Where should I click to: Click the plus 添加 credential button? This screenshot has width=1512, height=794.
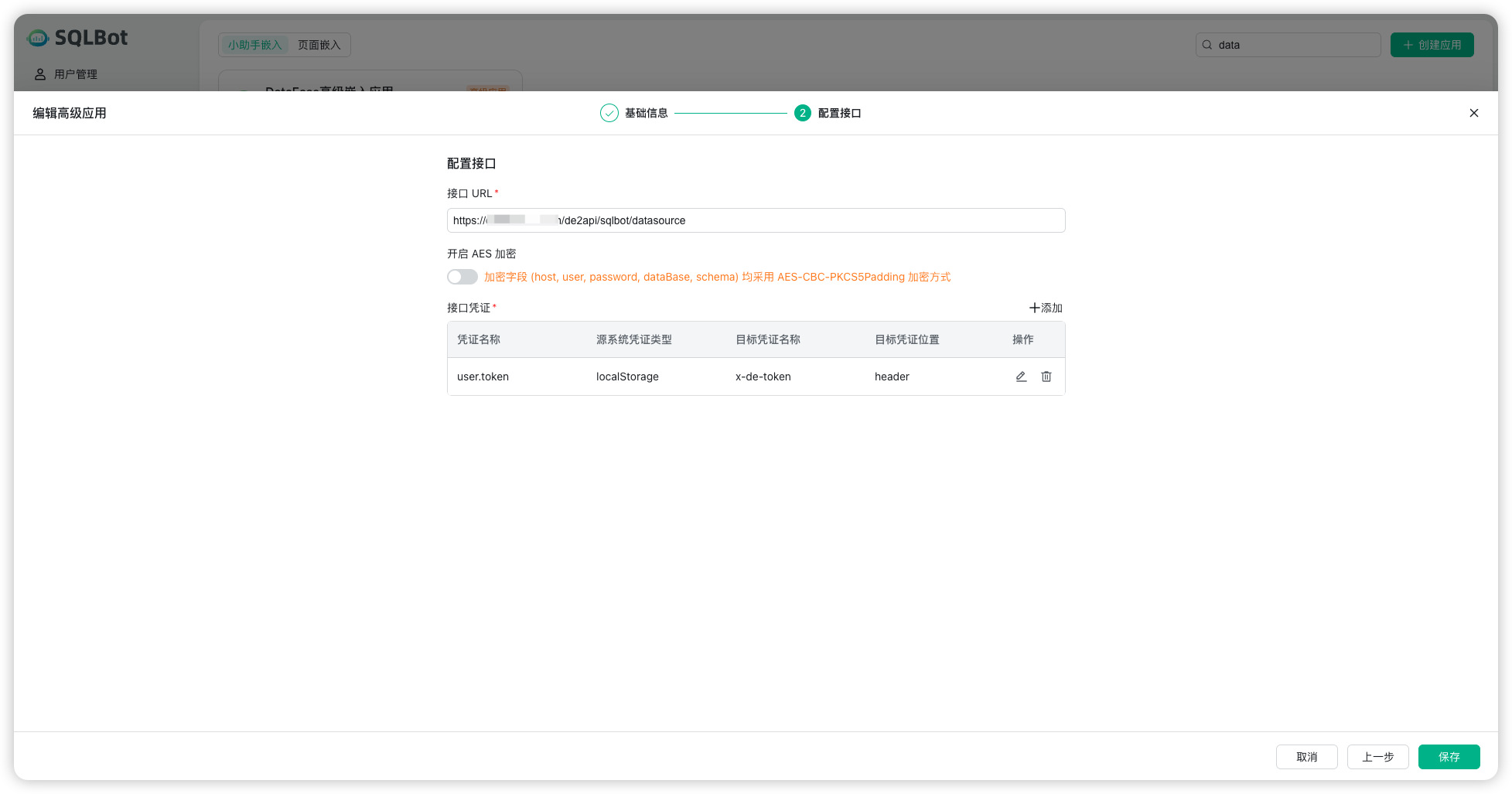pyautogui.click(x=1046, y=308)
